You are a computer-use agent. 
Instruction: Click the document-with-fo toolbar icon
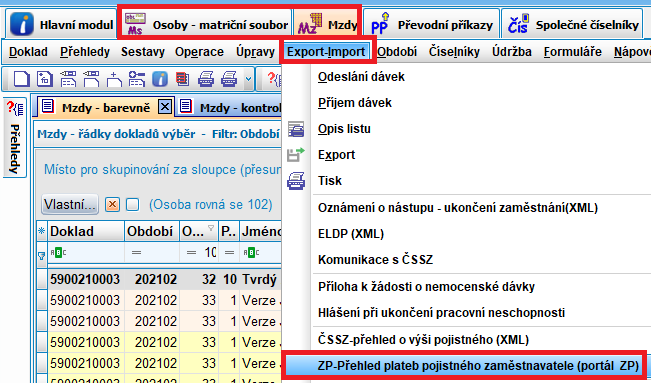(x=45, y=79)
